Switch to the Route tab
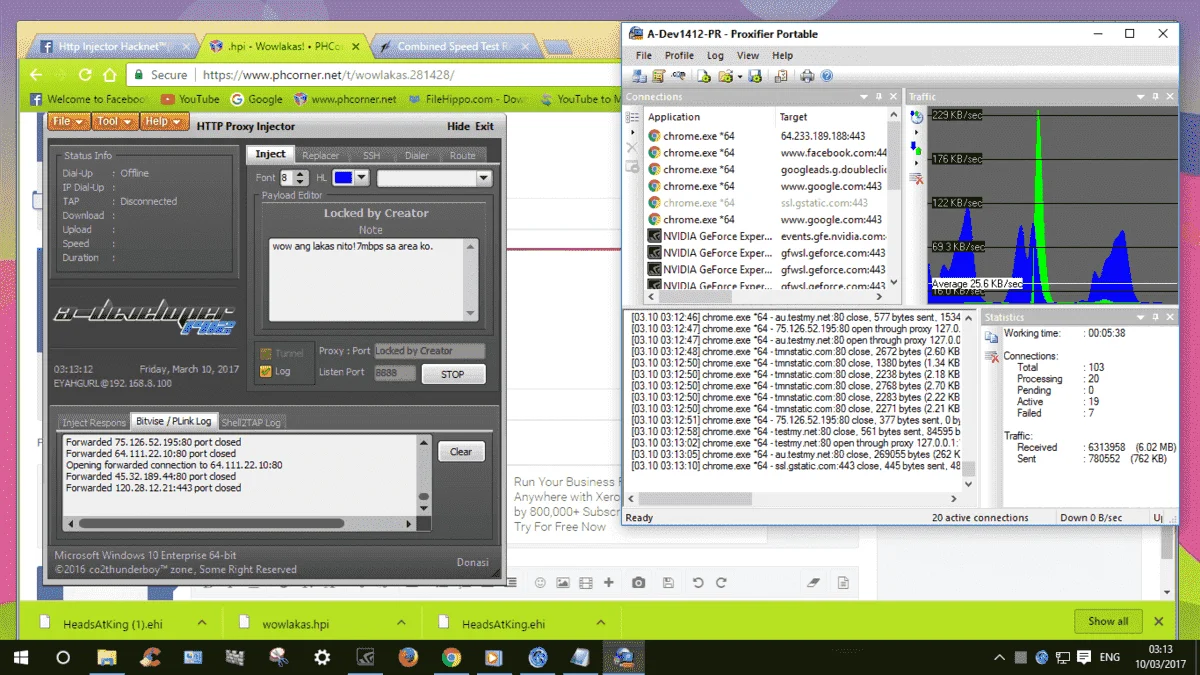 click(463, 155)
